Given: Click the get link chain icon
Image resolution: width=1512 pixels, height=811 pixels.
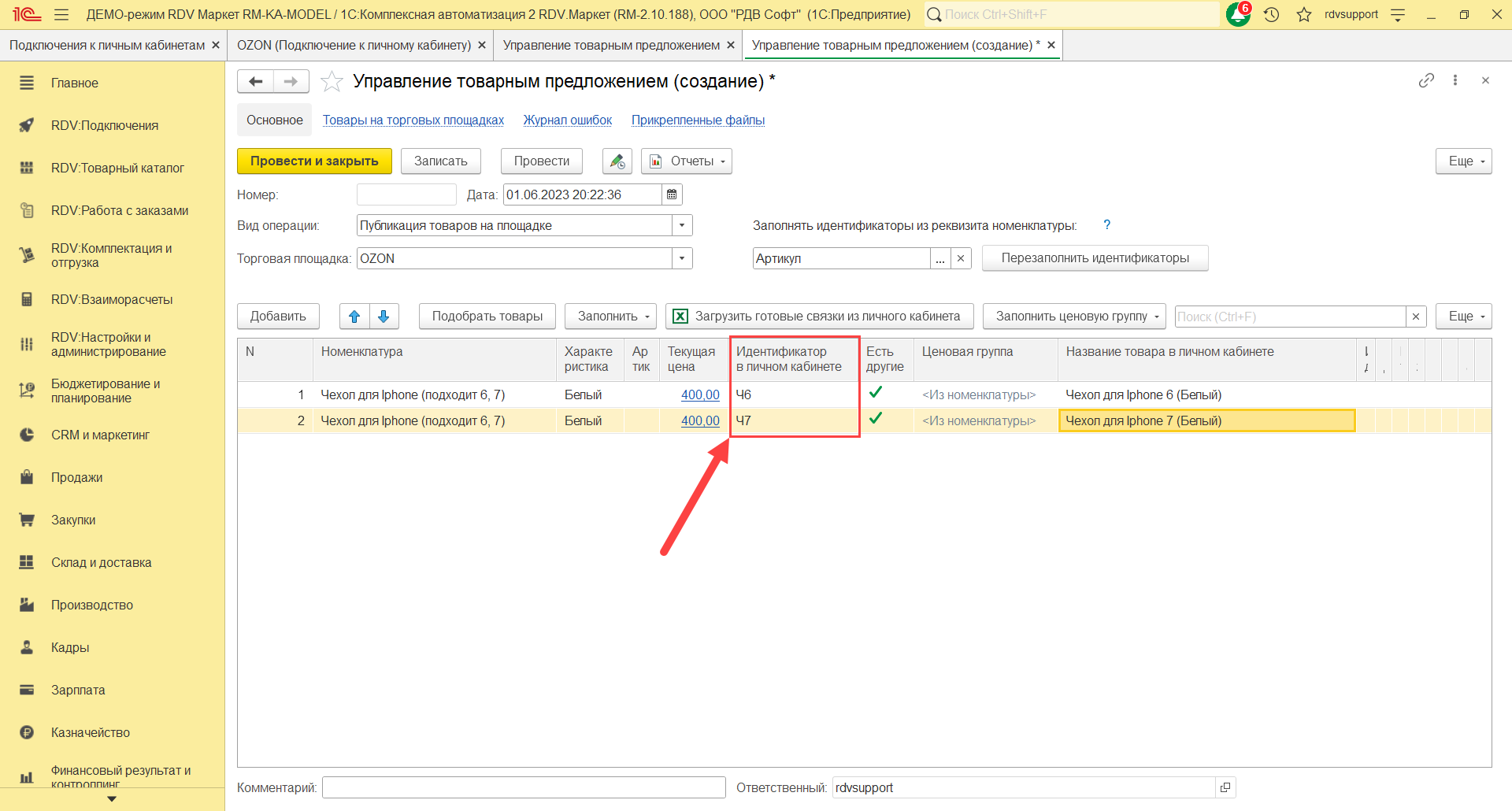Looking at the screenshot, I should (x=1426, y=80).
